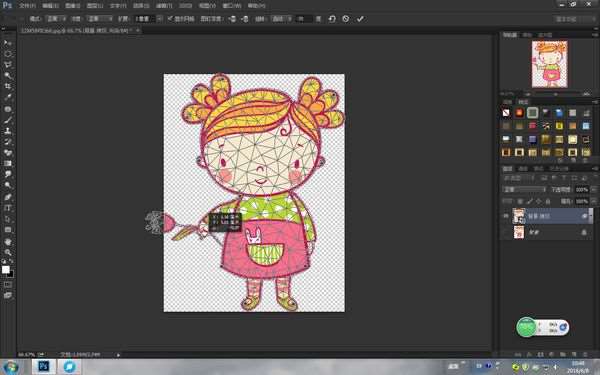Select the Gradient tool
The image size is (600, 375).
8,163
